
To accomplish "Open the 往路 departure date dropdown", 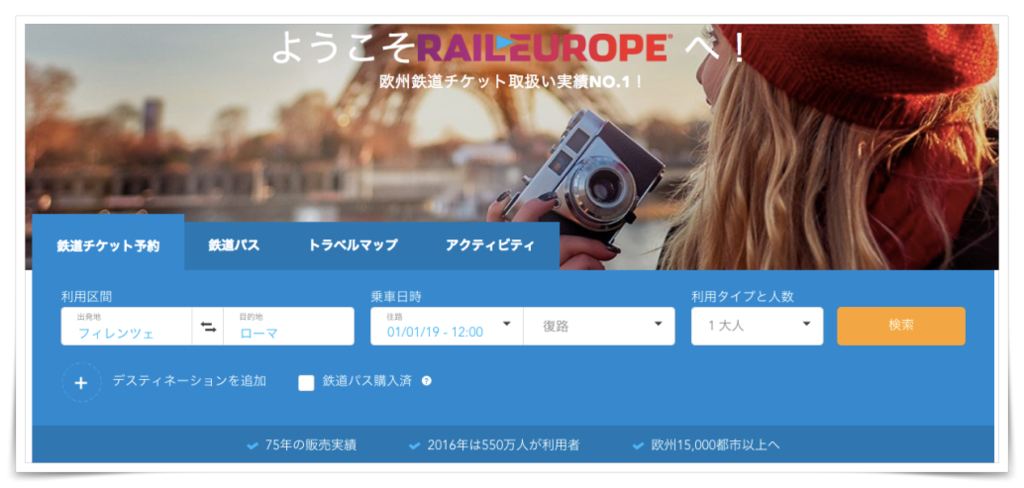I will click(447, 326).
